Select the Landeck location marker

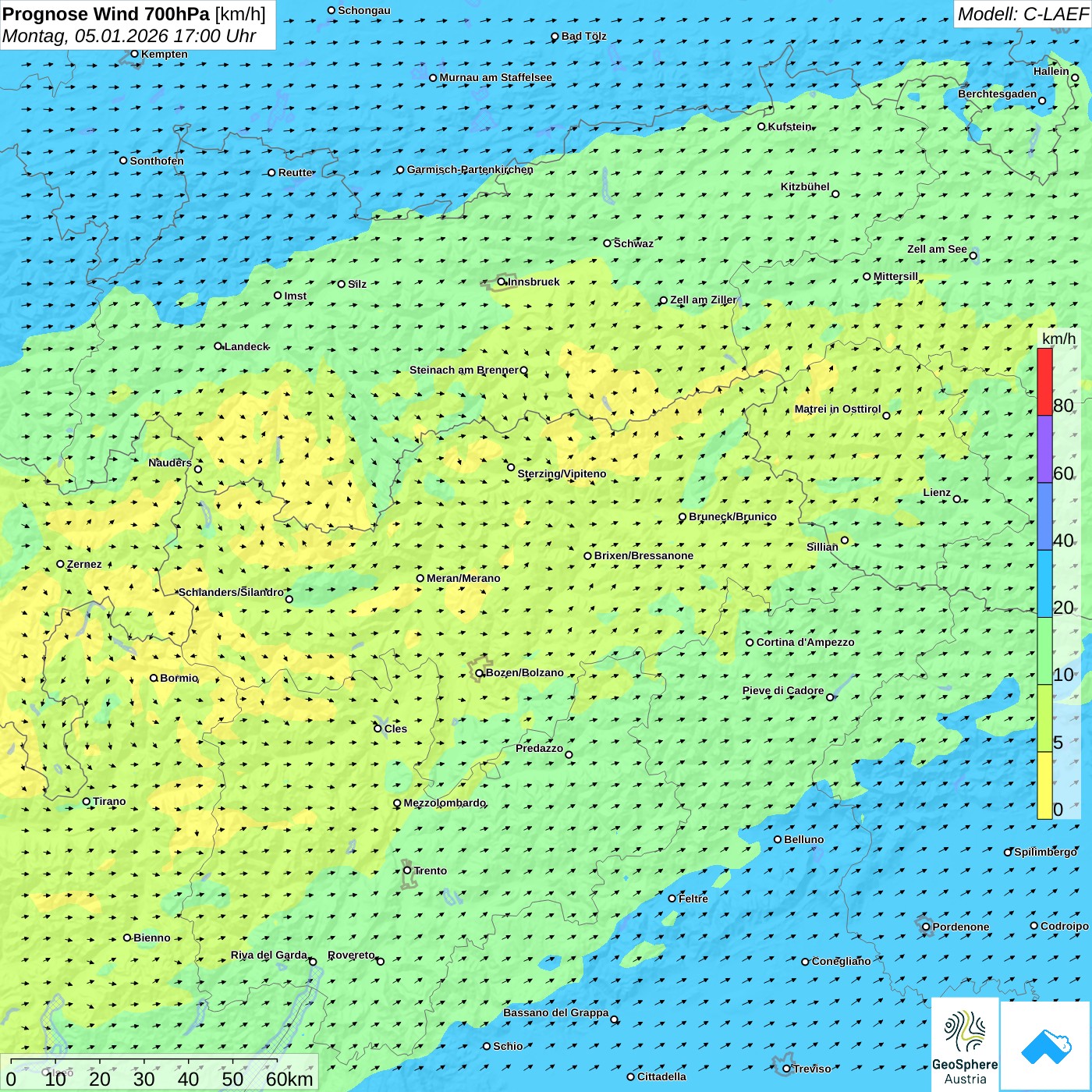(x=218, y=346)
